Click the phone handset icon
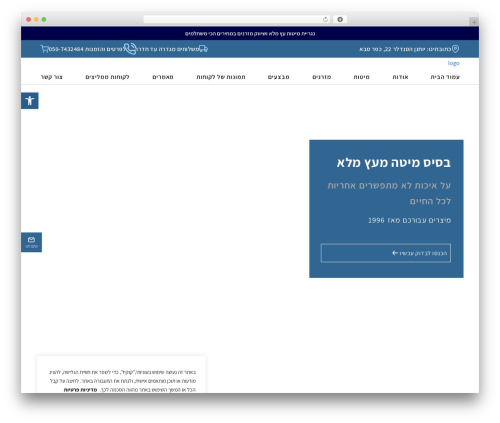Viewport: 500px width, 423px height. coord(130,49)
